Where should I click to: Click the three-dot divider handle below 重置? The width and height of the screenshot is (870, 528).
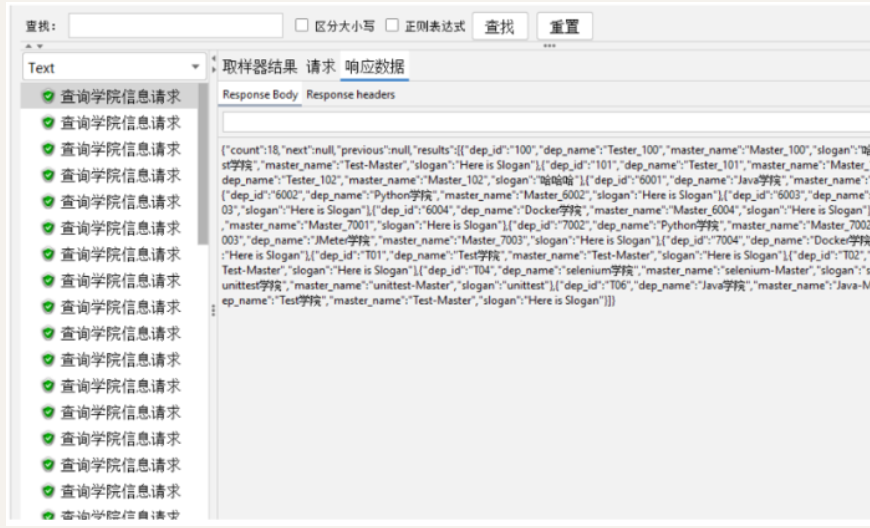pos(549,46)
